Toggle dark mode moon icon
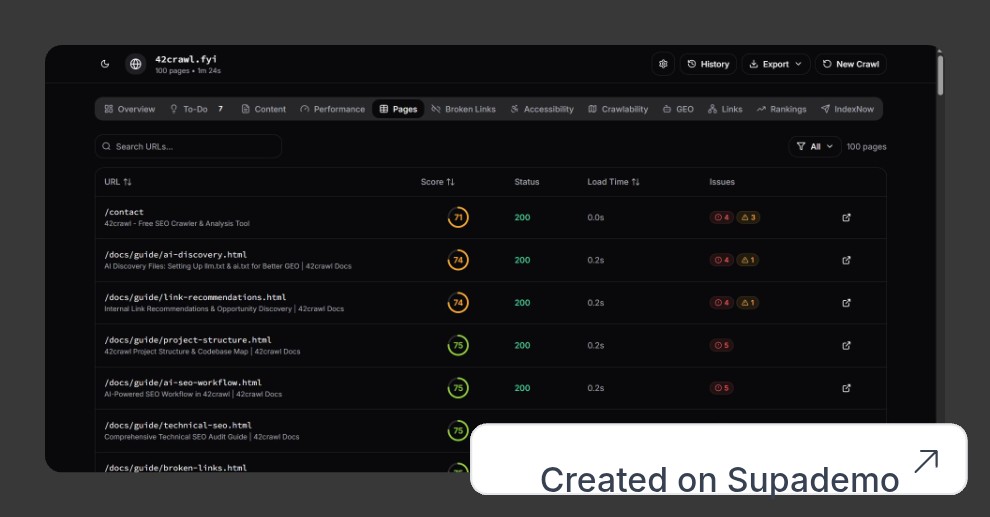Viewport: 990px width, 517px height. tap(105, 64)
